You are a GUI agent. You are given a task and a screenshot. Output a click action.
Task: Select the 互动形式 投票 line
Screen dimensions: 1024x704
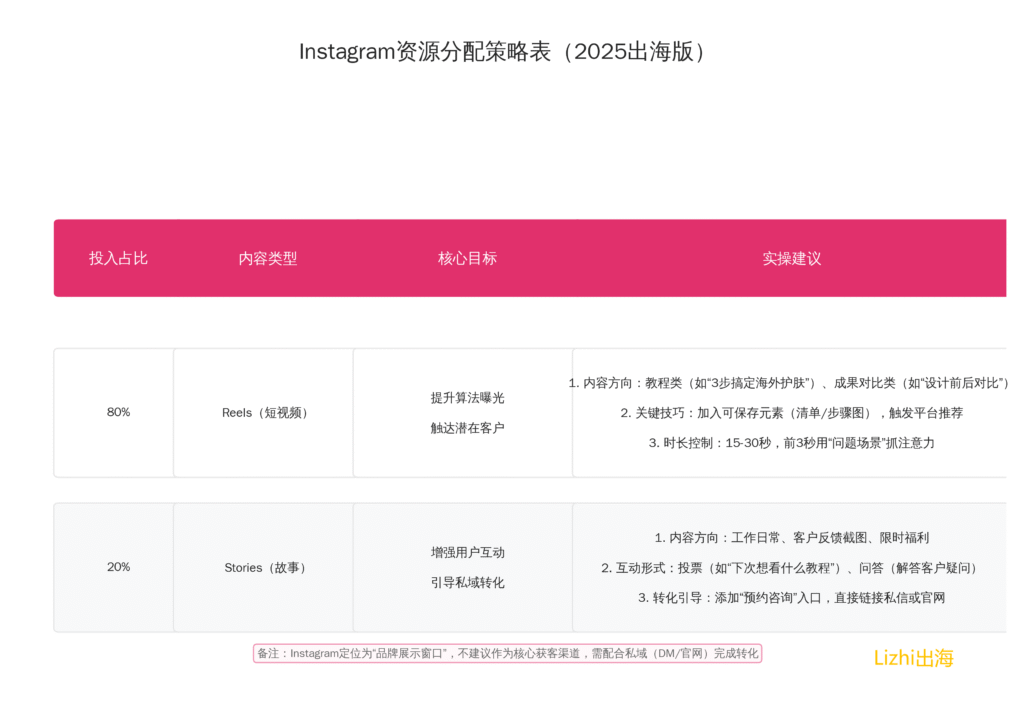coord(791,568)
